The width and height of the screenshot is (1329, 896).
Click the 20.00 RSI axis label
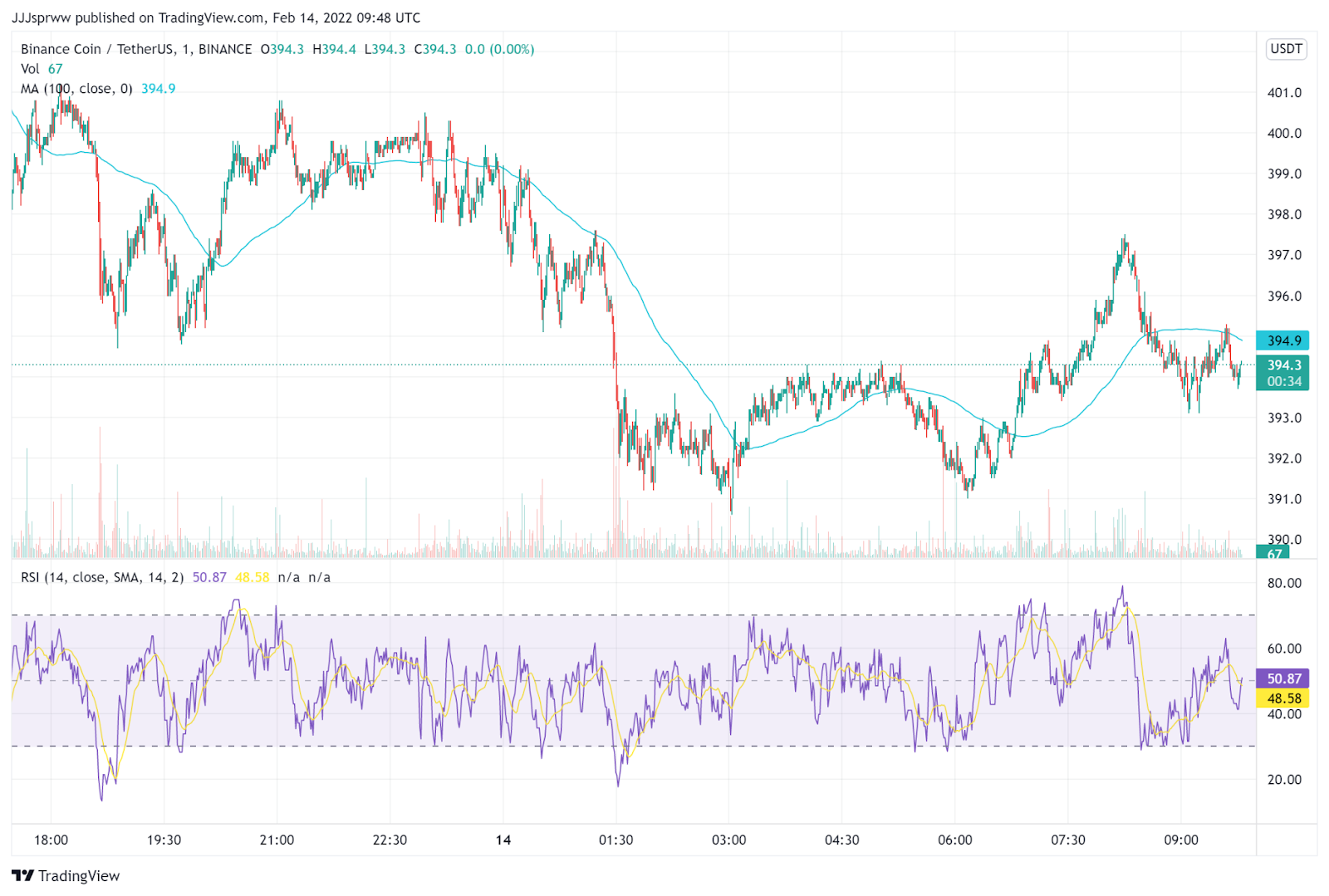coord(1284,780)
